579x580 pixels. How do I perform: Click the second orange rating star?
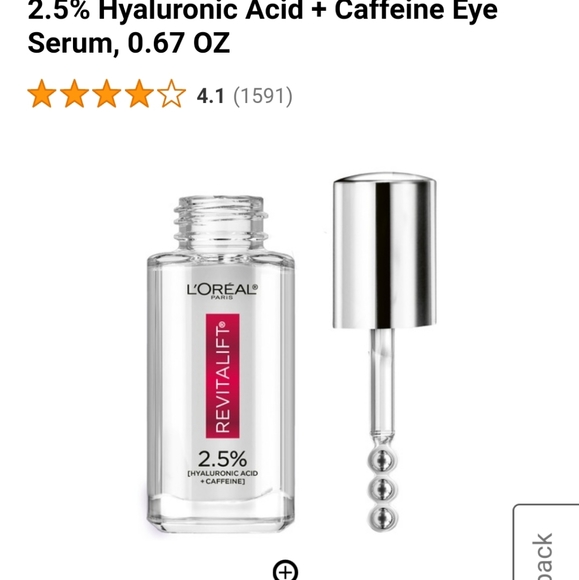coord(74,94)
